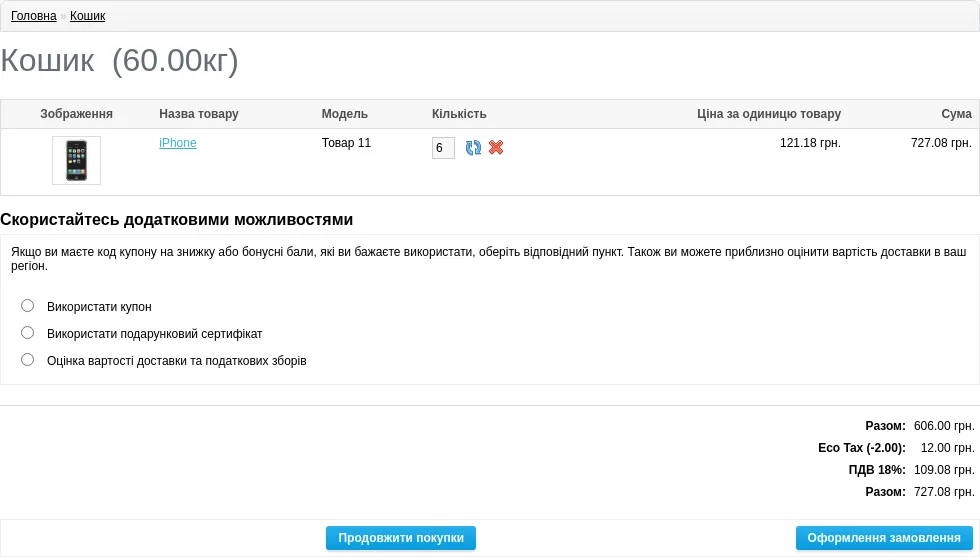Choose Оцінка вартості доставки radio button

click(28, 359)
